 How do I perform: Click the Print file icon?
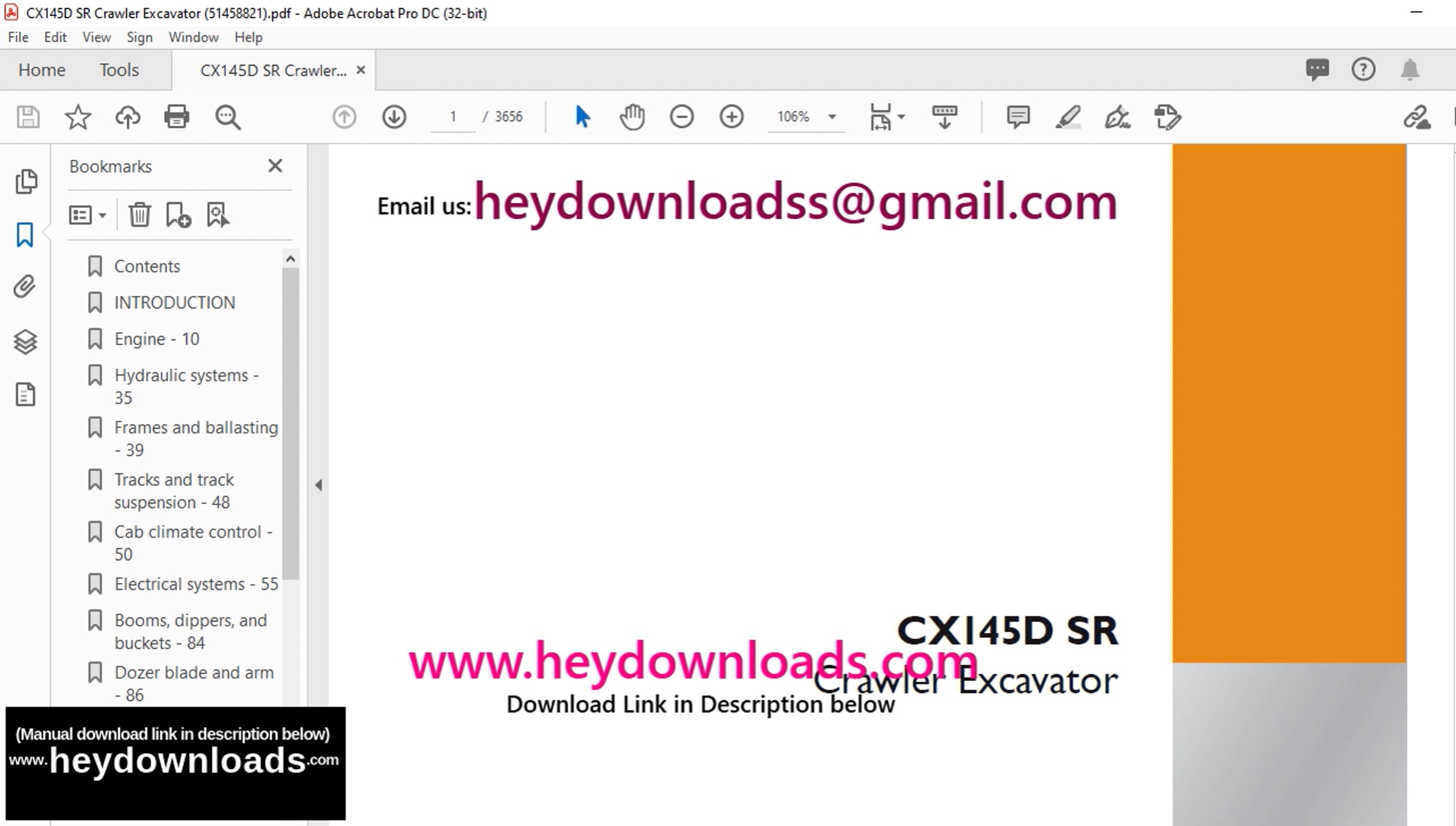pyautogui.click(x=177, y=117)
